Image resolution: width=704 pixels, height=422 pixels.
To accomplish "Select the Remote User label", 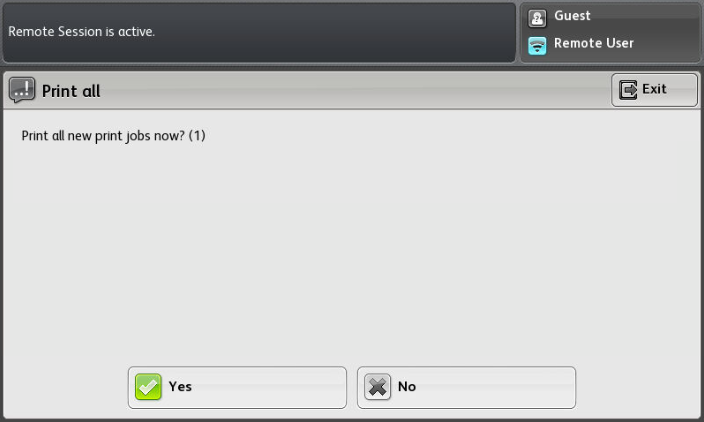I will [x=594, y=43].
